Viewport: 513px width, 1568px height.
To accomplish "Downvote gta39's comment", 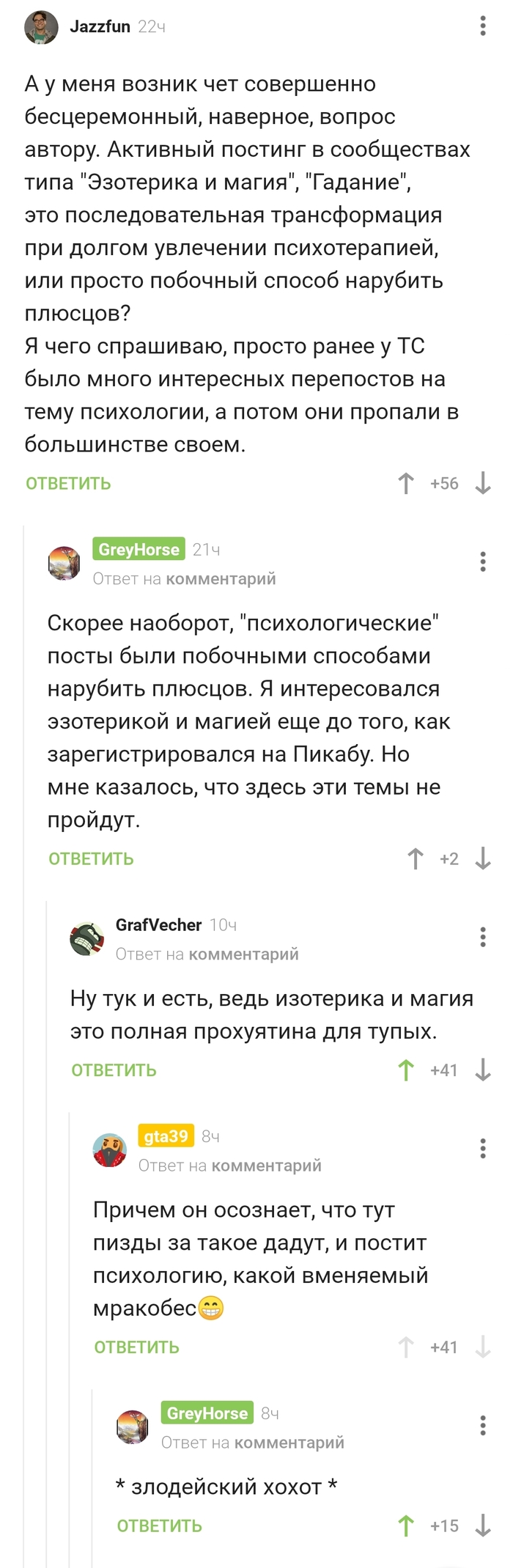I will pyautogui.click(x=484, y=1347).
